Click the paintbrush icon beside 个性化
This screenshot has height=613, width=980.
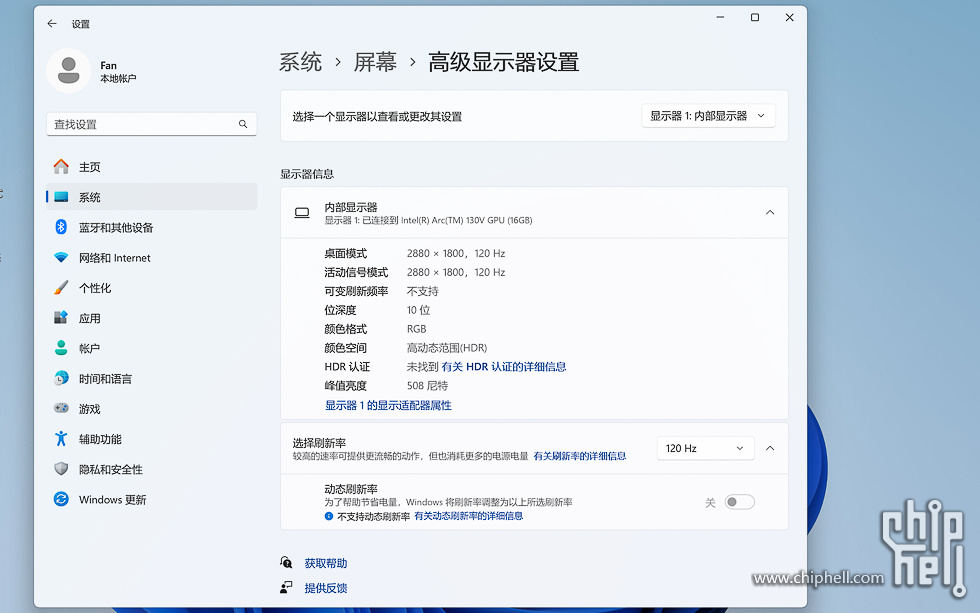click(61, 287)
